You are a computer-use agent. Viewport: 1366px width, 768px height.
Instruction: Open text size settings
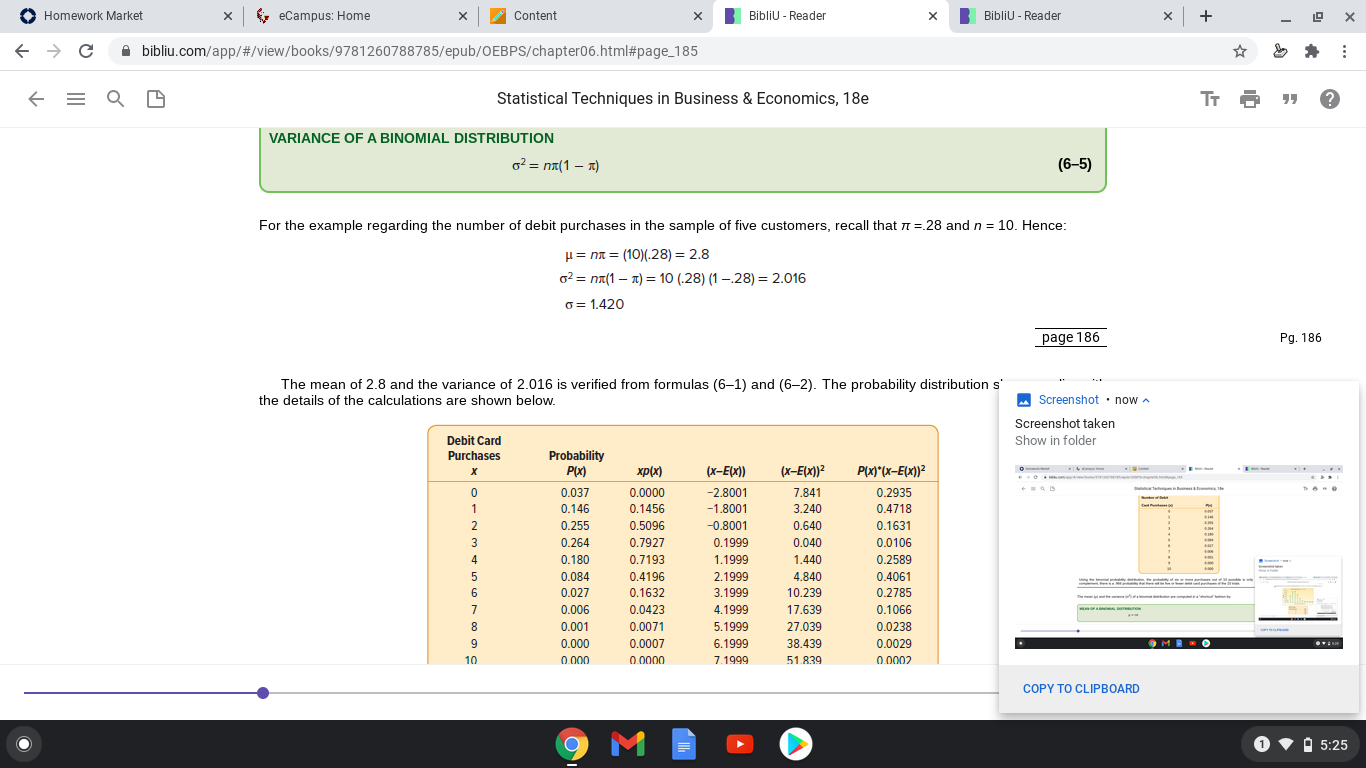[x=1210, y=99]
